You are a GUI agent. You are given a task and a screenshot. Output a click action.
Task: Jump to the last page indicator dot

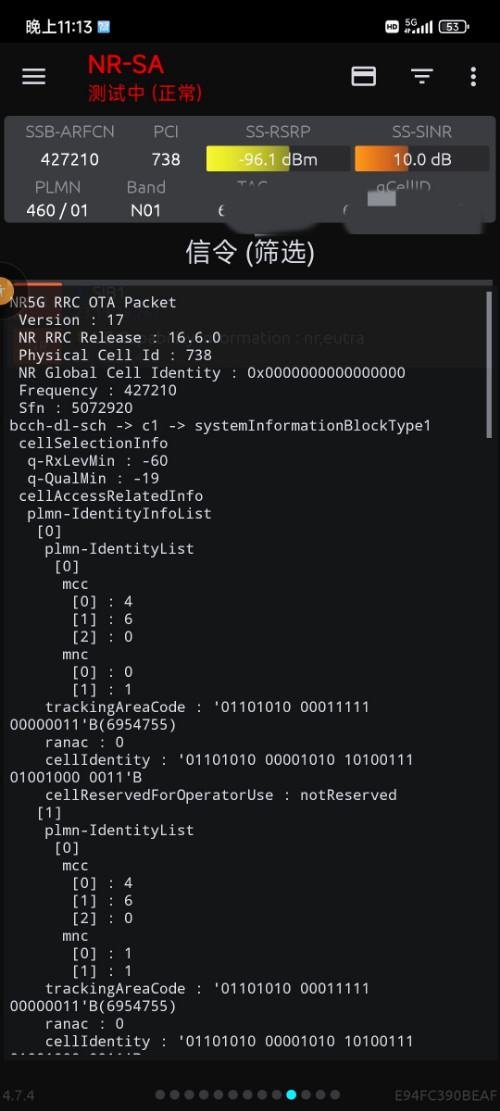coord(335,1095)
